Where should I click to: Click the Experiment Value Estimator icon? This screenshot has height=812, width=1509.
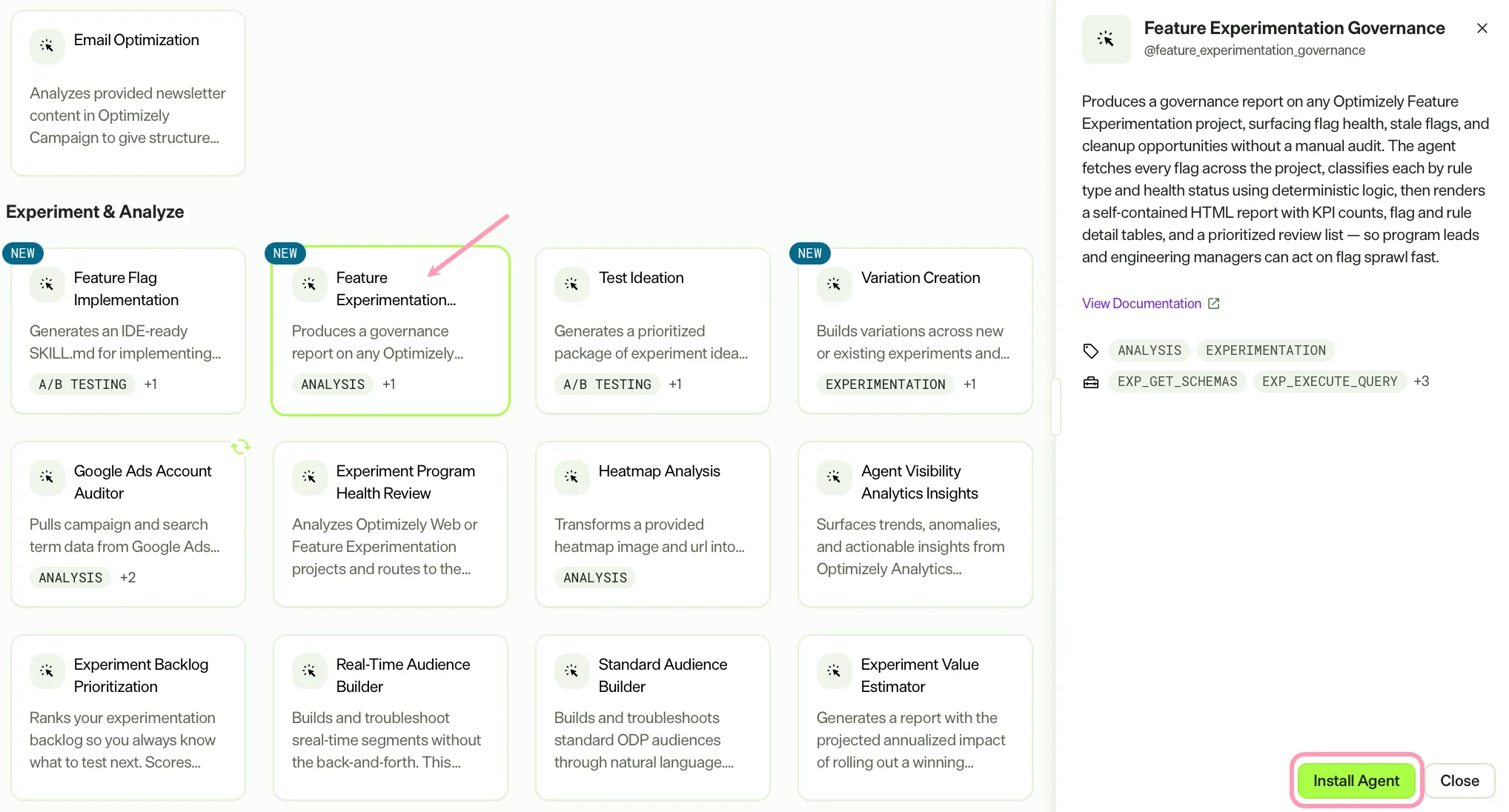tap(834, 670)
